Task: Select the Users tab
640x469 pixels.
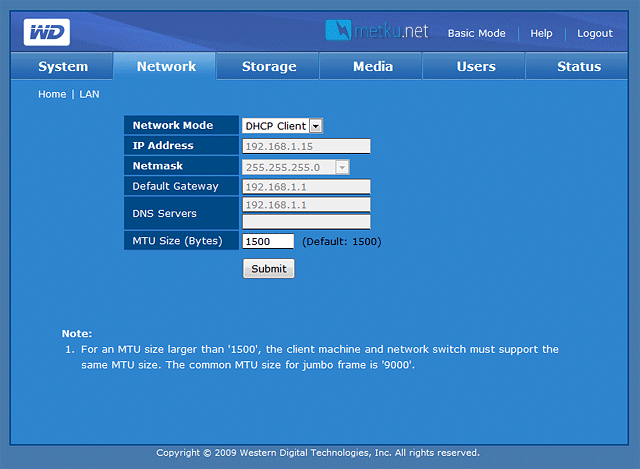Action: click(x=476, y=66)
